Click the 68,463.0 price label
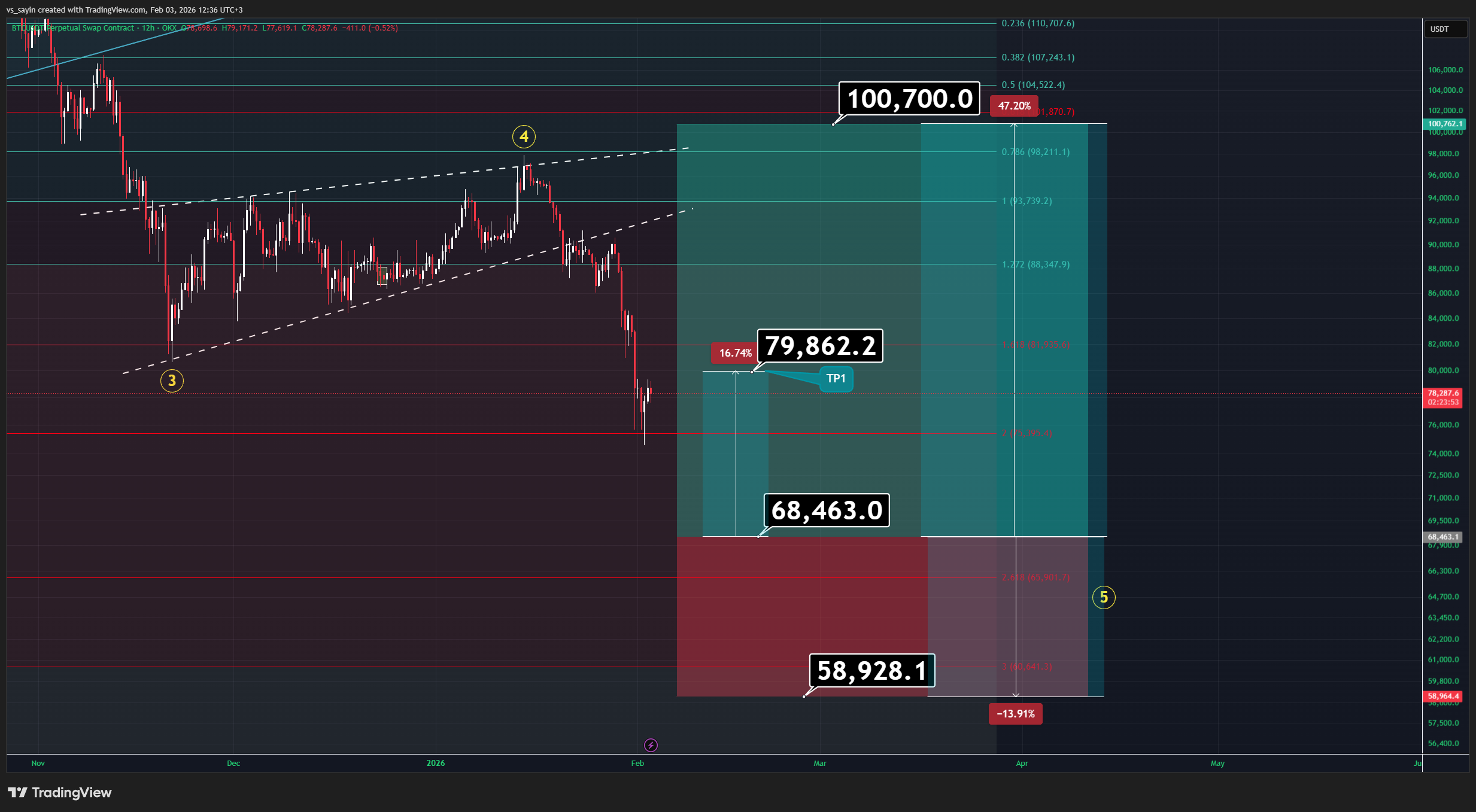This screenshot has height=812, width=1476. tap(827, 510)
